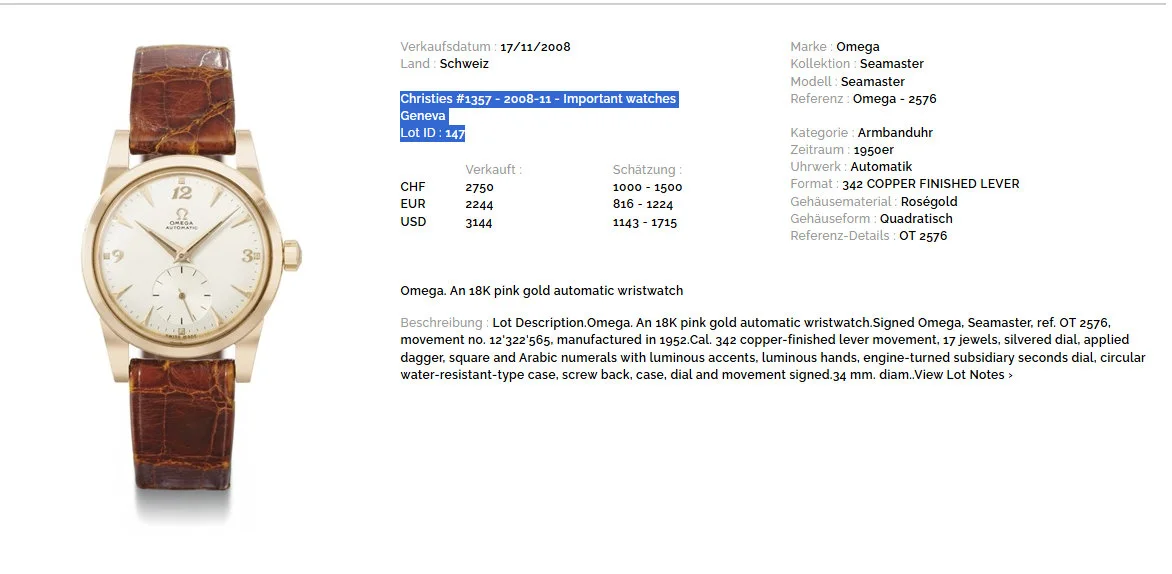Open the Christies #1357 Important watches link
The width and height of the screenshot is (1172, 574).
point(538,99)
